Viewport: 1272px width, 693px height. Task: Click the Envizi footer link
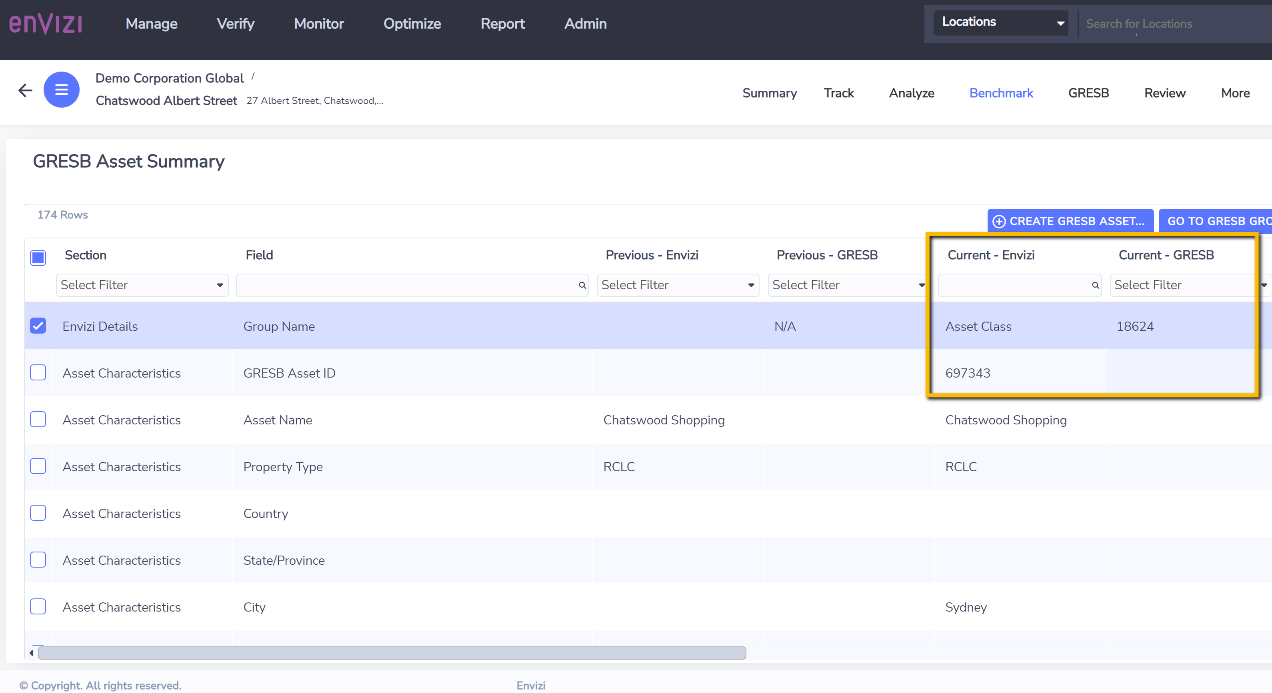coord(531,685)
